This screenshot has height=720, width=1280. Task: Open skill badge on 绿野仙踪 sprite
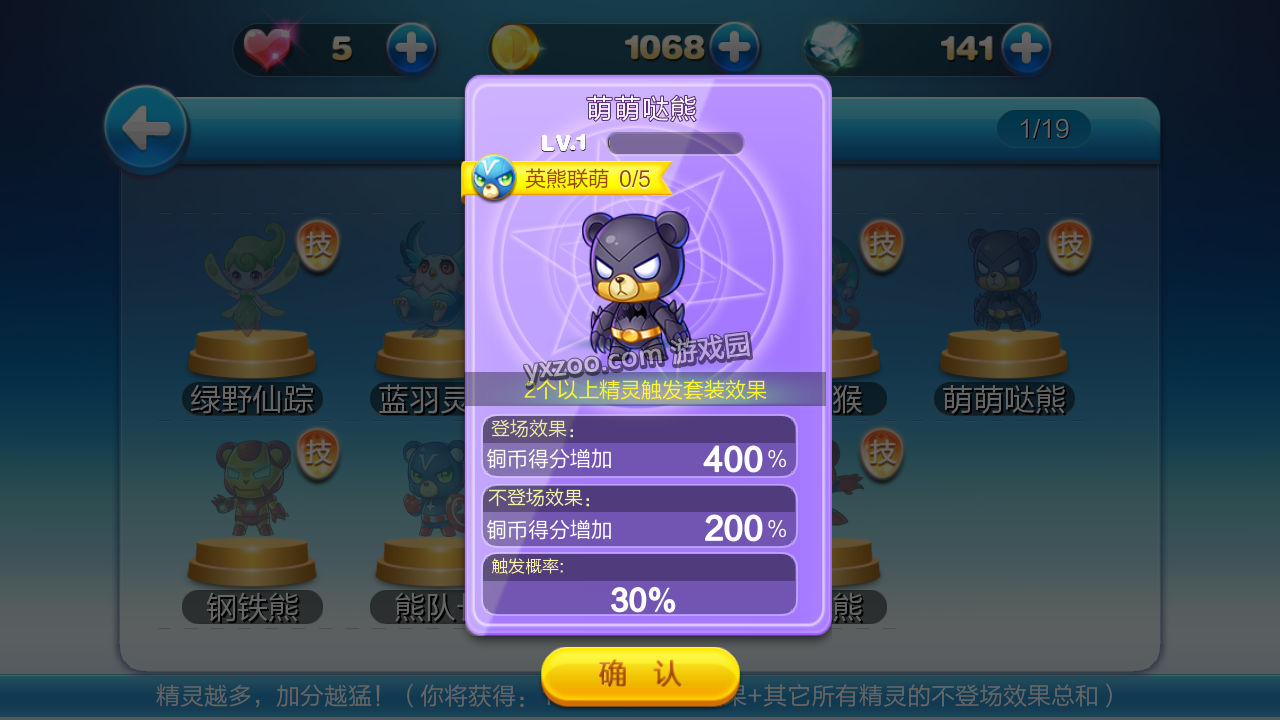(x=318, y=246)
